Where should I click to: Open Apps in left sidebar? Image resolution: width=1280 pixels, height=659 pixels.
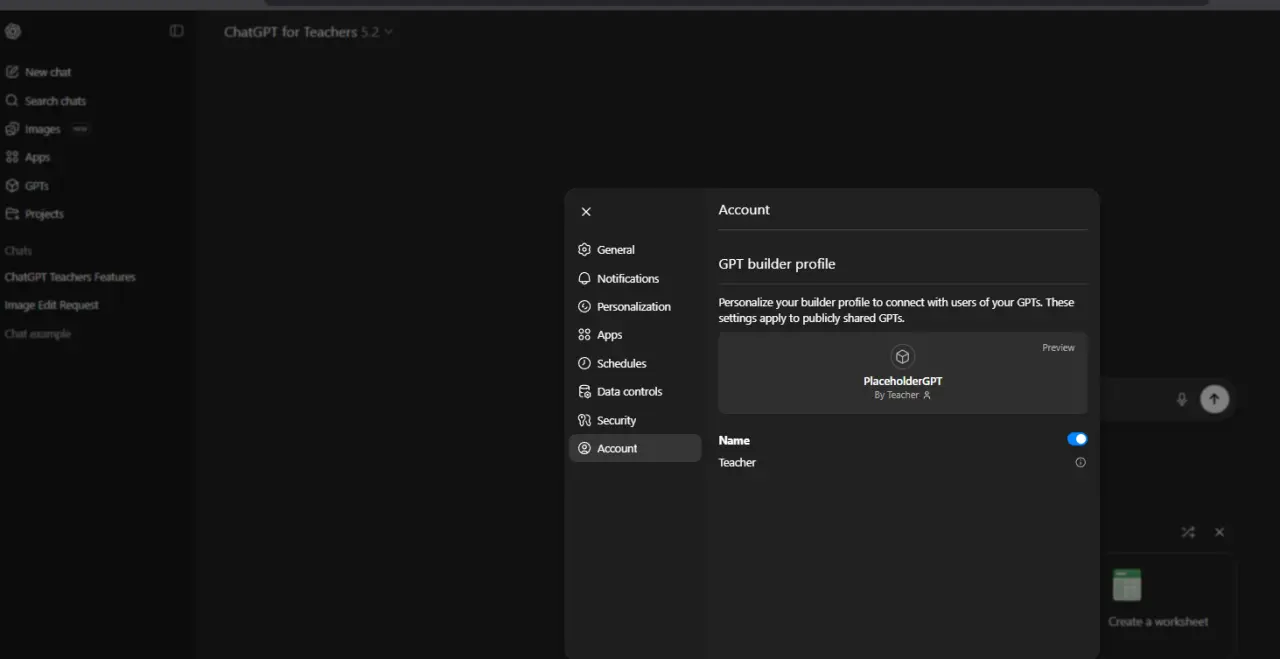click(x=28, y=157)
